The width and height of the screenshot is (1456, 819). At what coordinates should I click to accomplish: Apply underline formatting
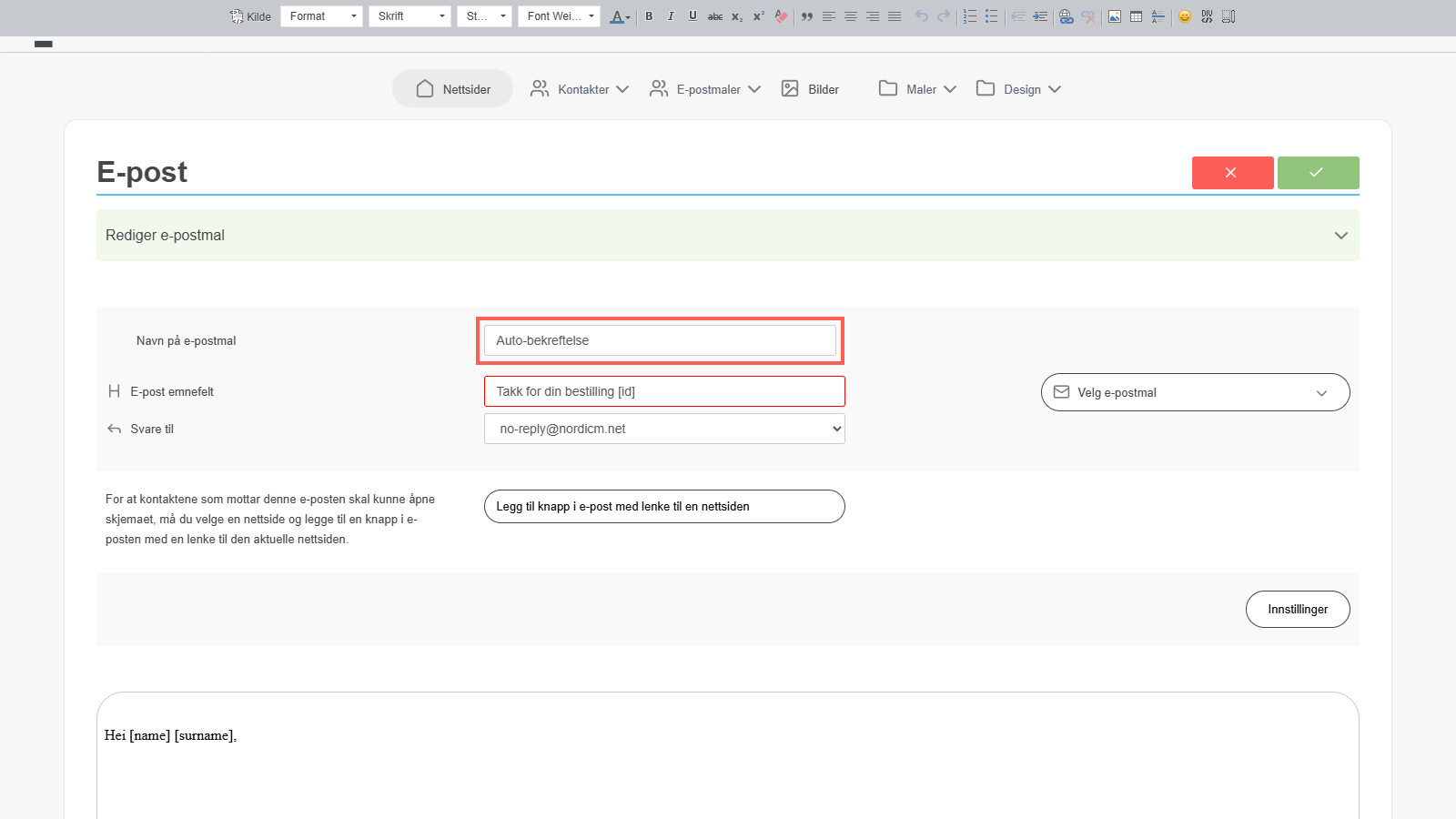coord(693,16)
